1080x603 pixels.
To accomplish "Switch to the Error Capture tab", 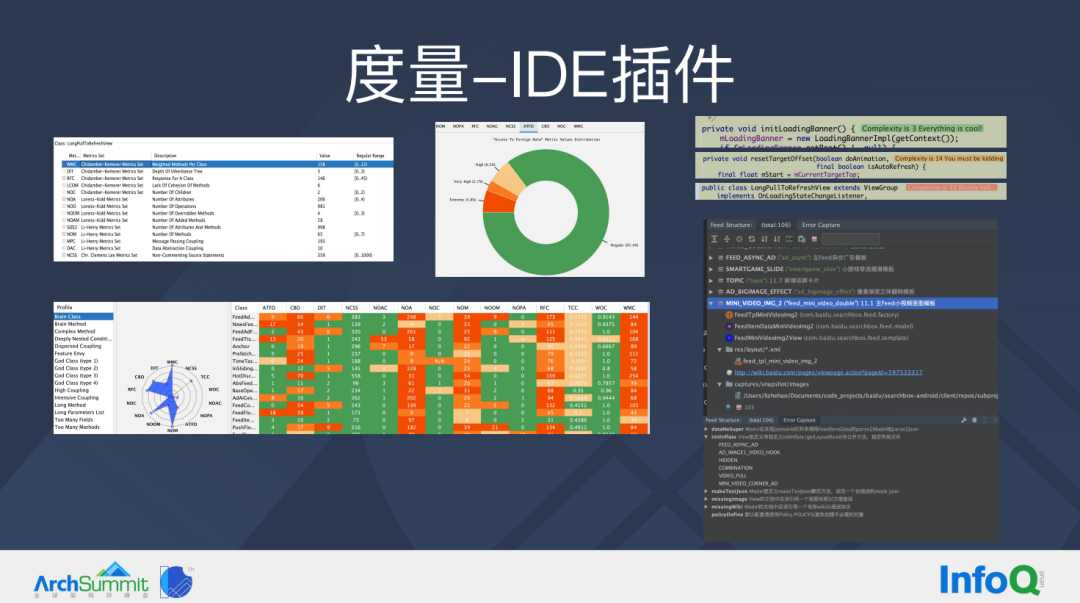I will click(819, 225).
